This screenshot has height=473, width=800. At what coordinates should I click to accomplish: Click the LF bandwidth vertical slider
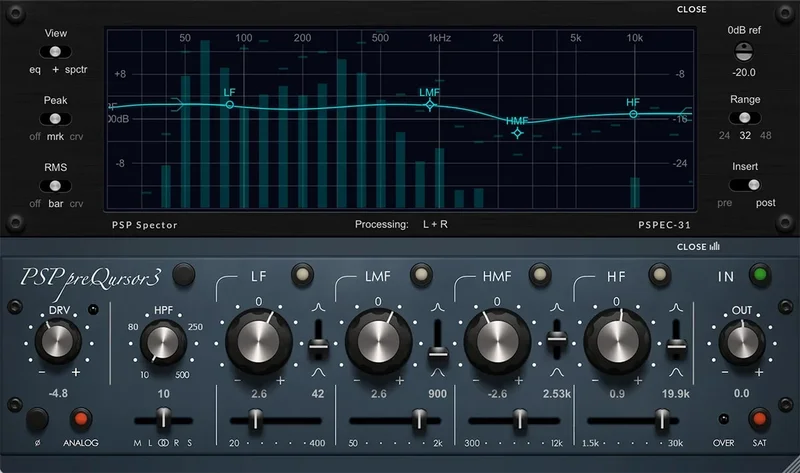(318, 340)
